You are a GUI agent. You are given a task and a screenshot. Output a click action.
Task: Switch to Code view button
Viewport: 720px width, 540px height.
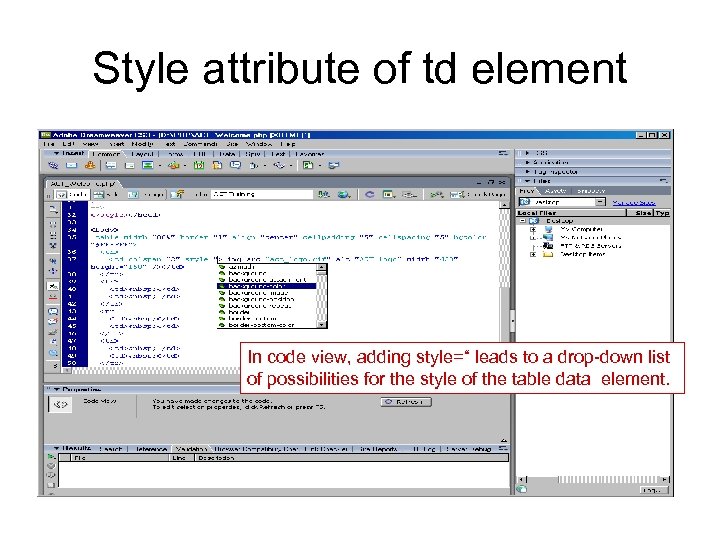click(71, 195)
